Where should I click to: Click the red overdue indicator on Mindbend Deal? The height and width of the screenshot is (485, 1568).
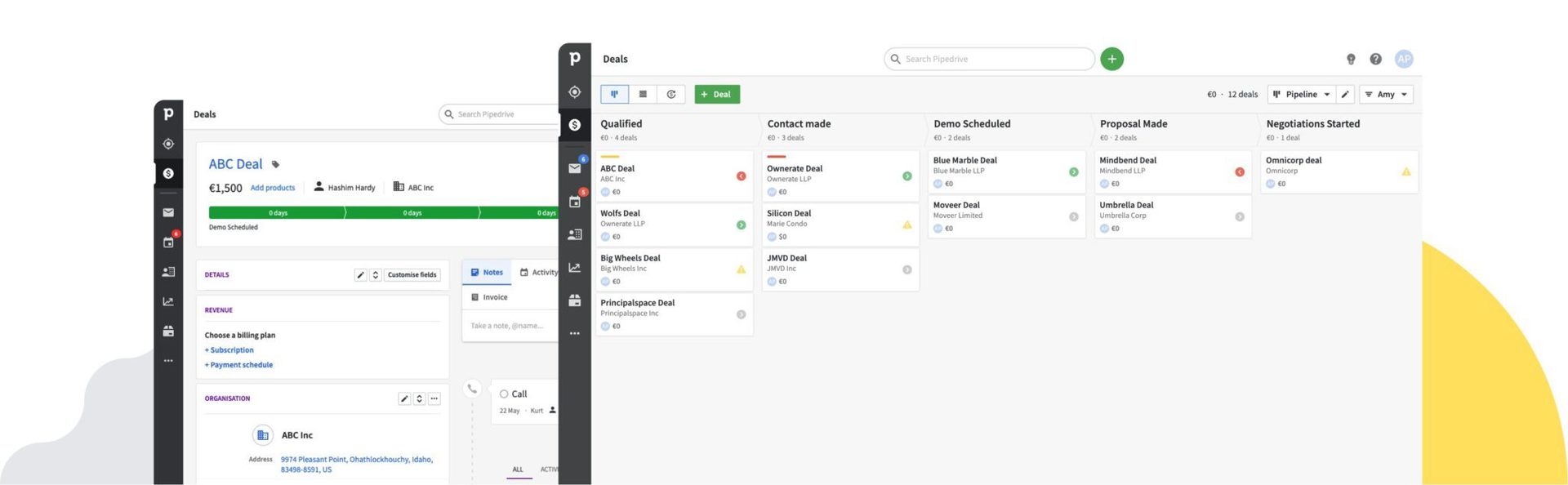(1239, 171)
